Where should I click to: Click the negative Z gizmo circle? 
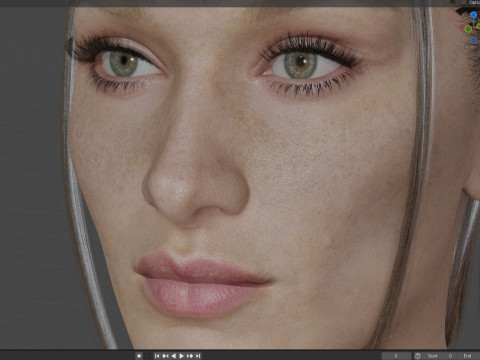474,40
